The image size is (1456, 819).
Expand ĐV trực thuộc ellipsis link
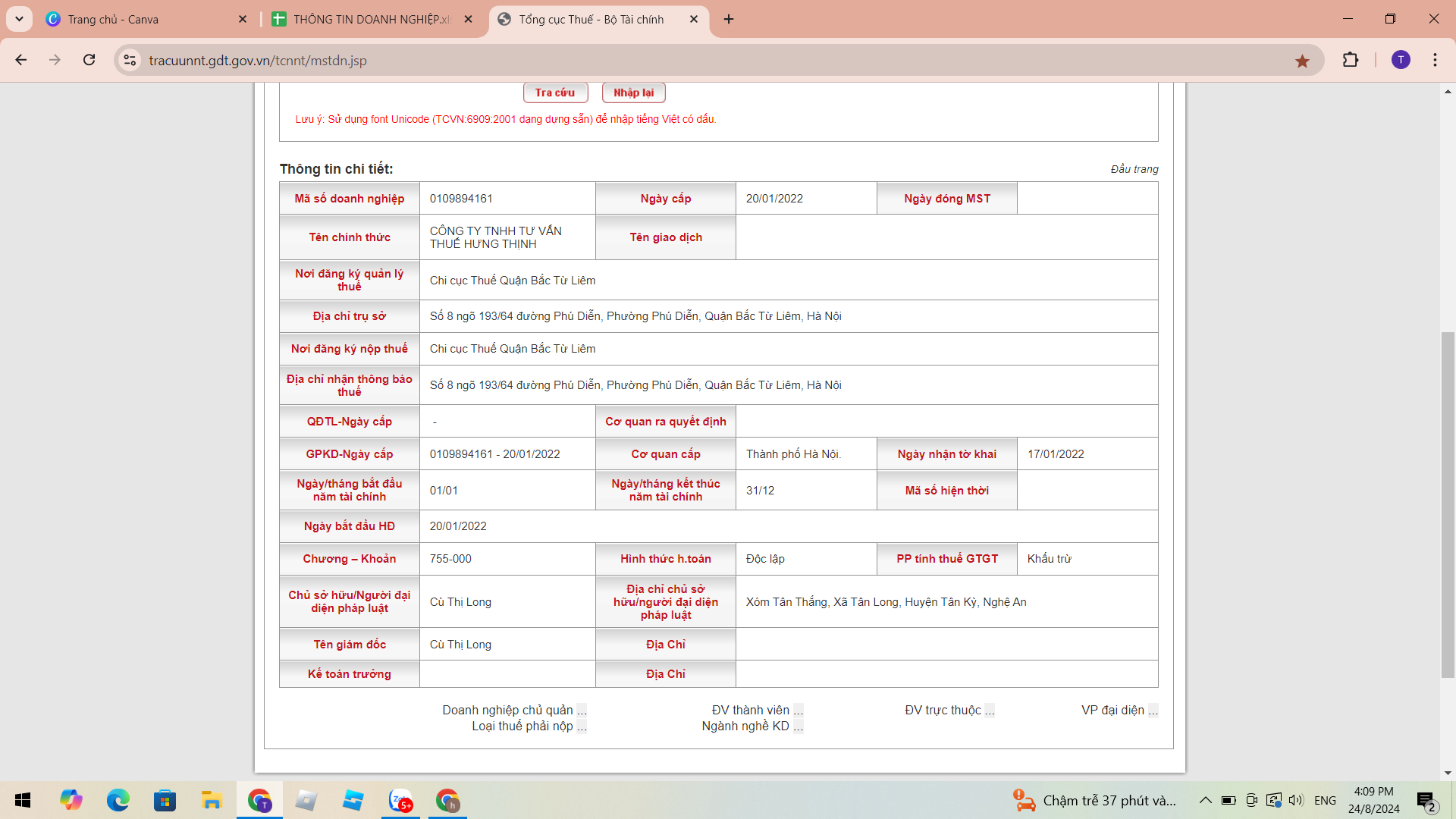990,711
